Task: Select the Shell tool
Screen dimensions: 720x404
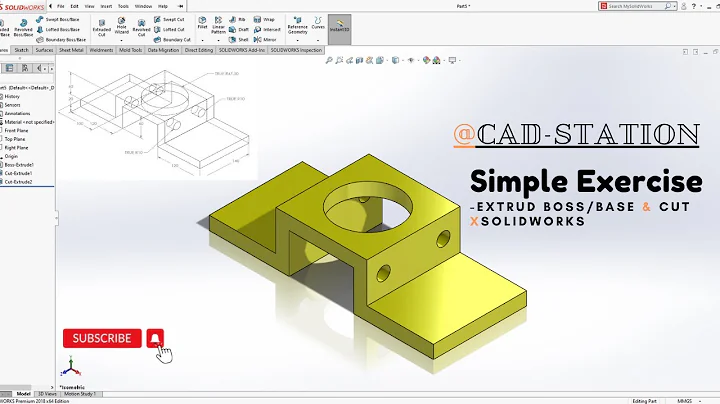Action: click(239, 39)
